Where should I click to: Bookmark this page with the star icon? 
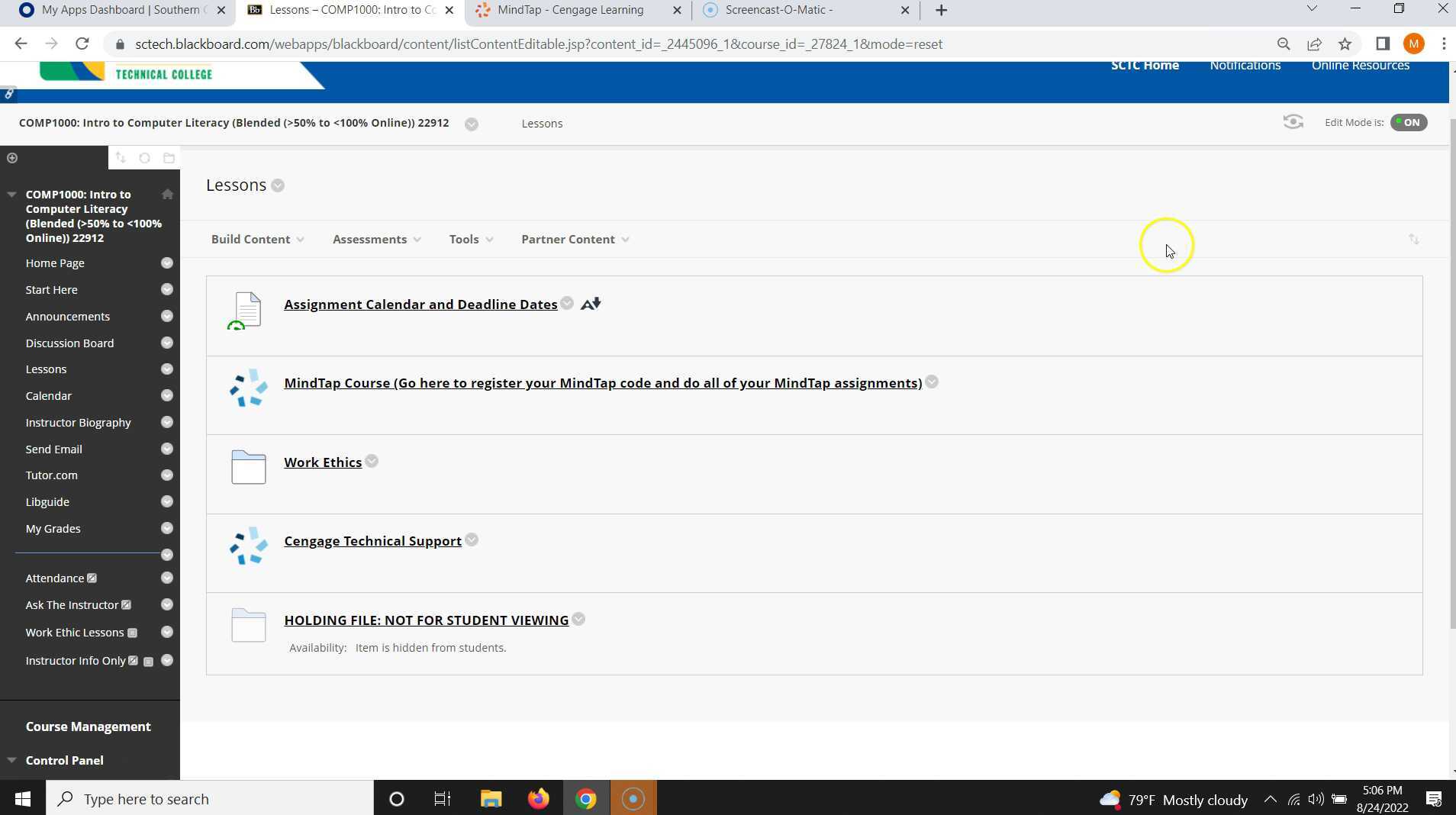pyautogui.click(x=1345, y=43)
